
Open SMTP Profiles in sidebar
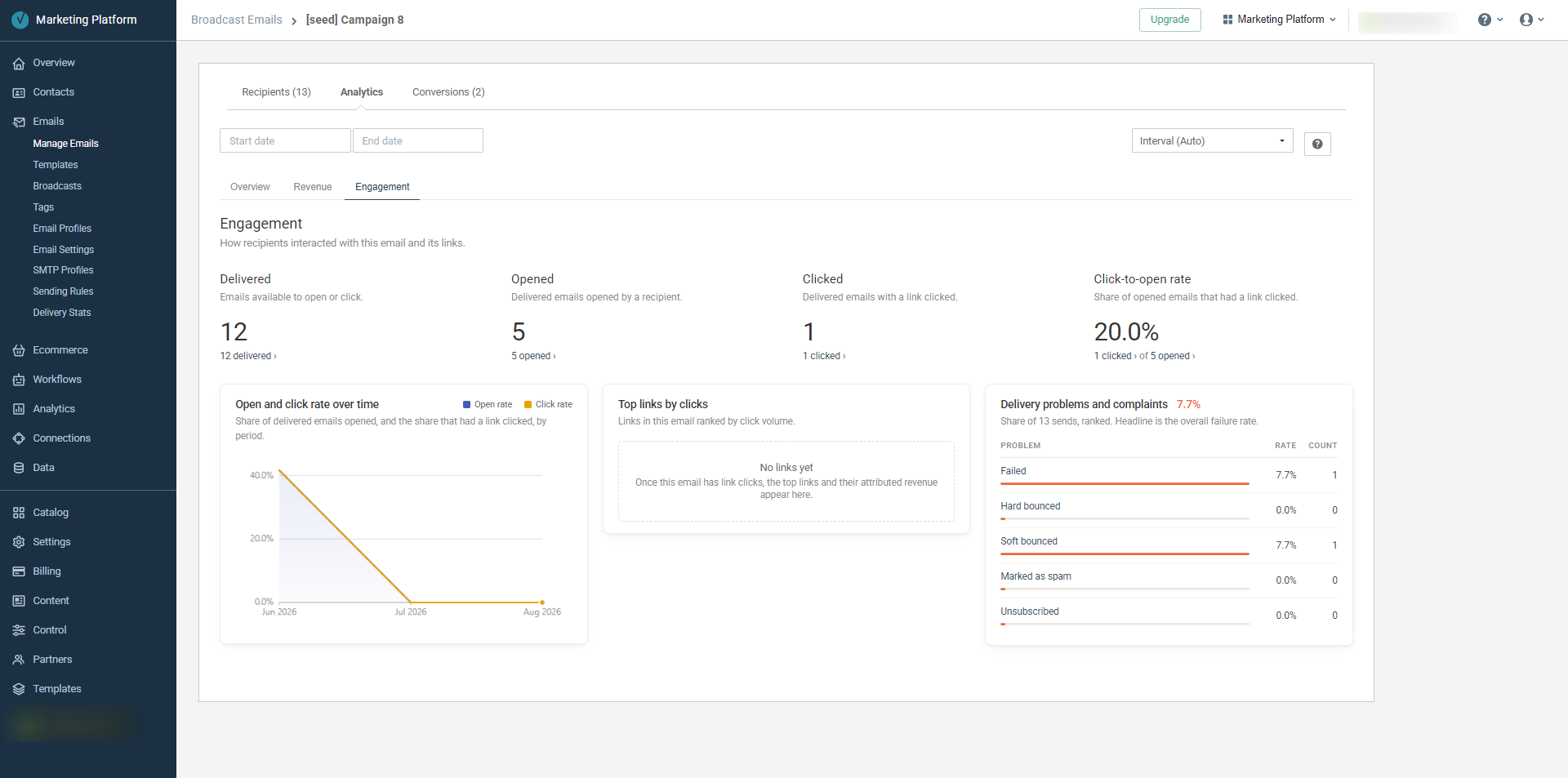(x=63, y=270)
